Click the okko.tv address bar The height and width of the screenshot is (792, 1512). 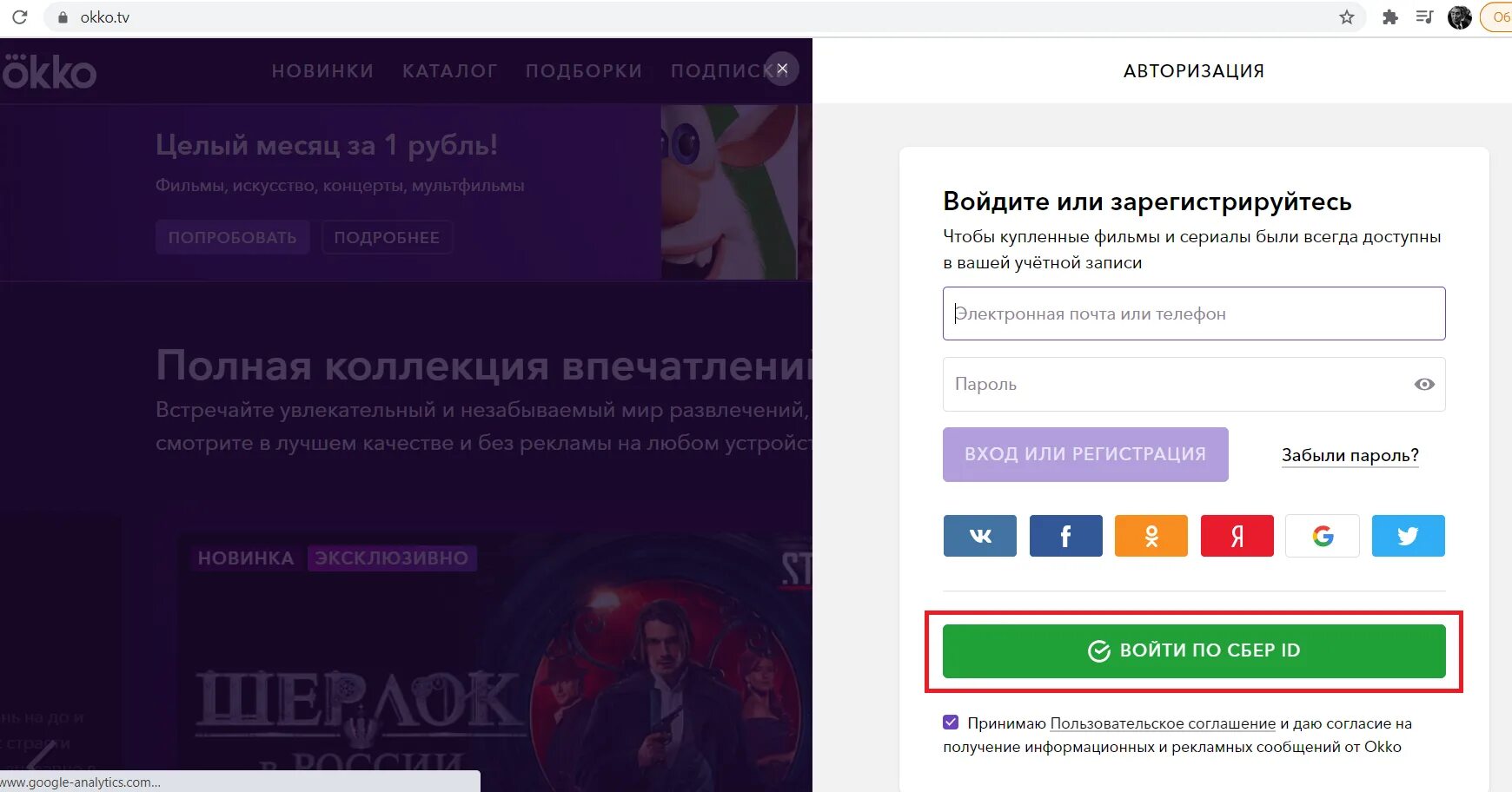[704, 17]
